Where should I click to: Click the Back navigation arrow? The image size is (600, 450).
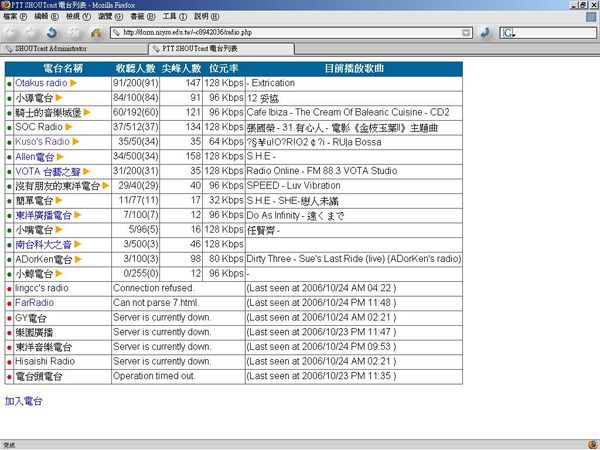[10, 33]
